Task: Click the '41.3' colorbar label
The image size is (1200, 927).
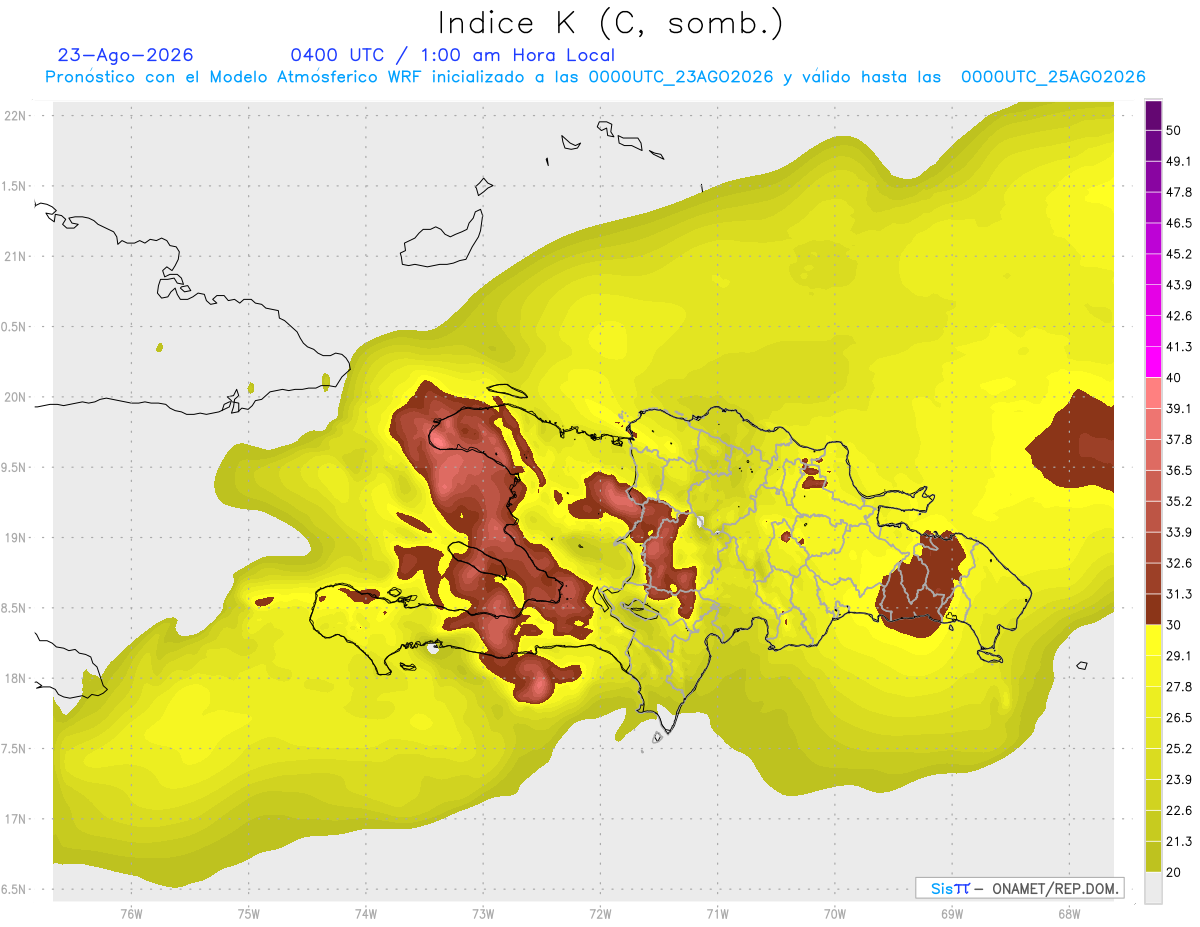Action: coord(1179,347)
